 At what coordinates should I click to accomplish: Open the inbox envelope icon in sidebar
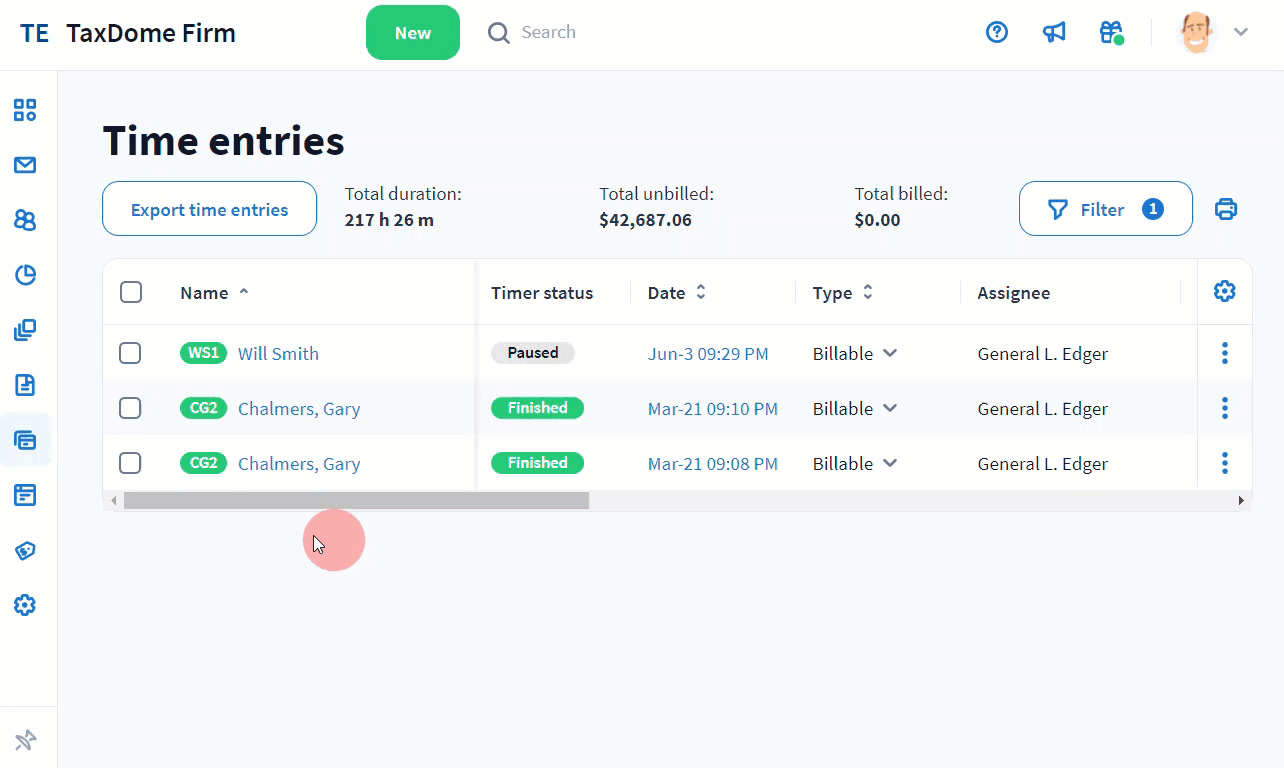click(25, 165)
